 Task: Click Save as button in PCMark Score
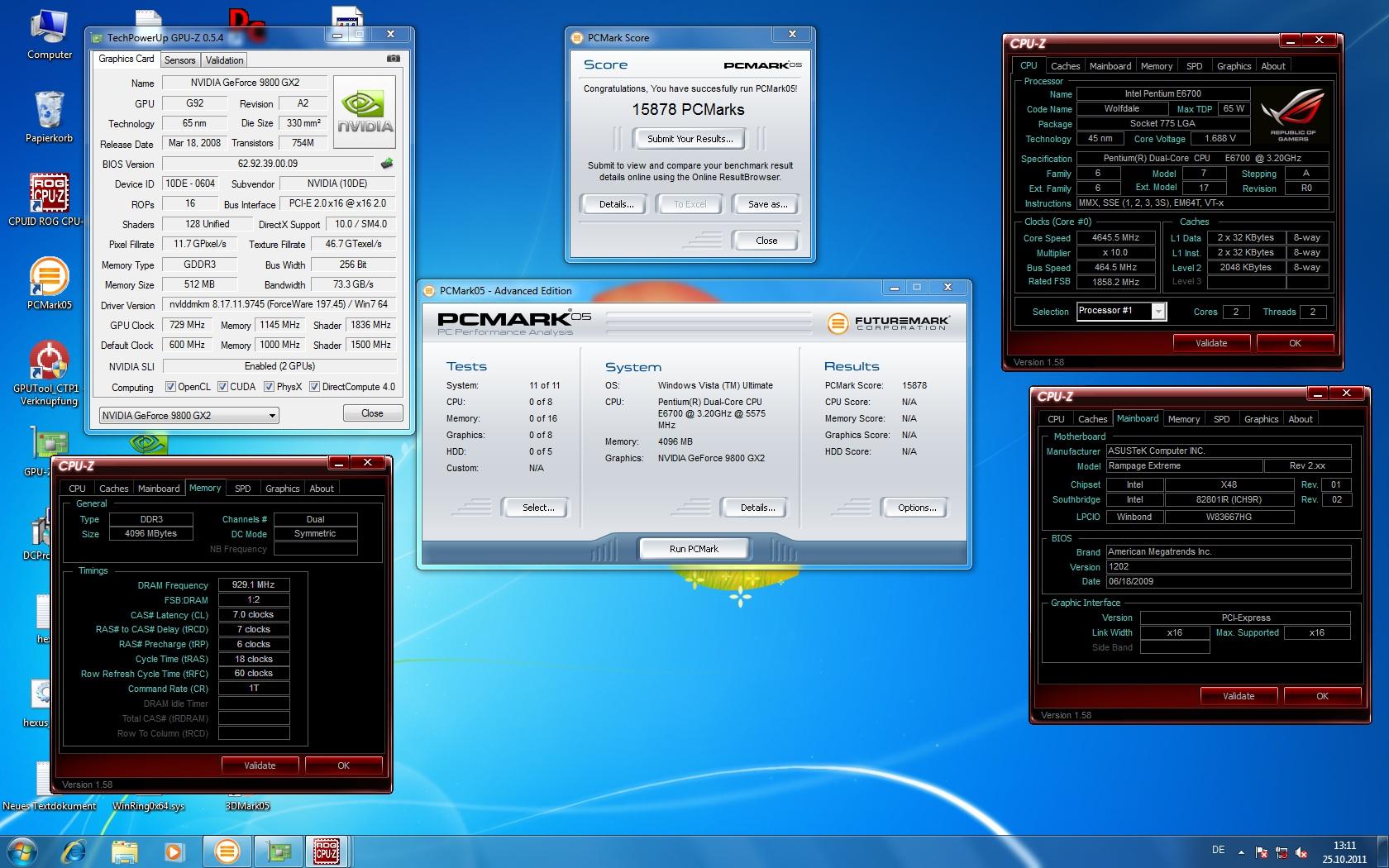point(766,204)
